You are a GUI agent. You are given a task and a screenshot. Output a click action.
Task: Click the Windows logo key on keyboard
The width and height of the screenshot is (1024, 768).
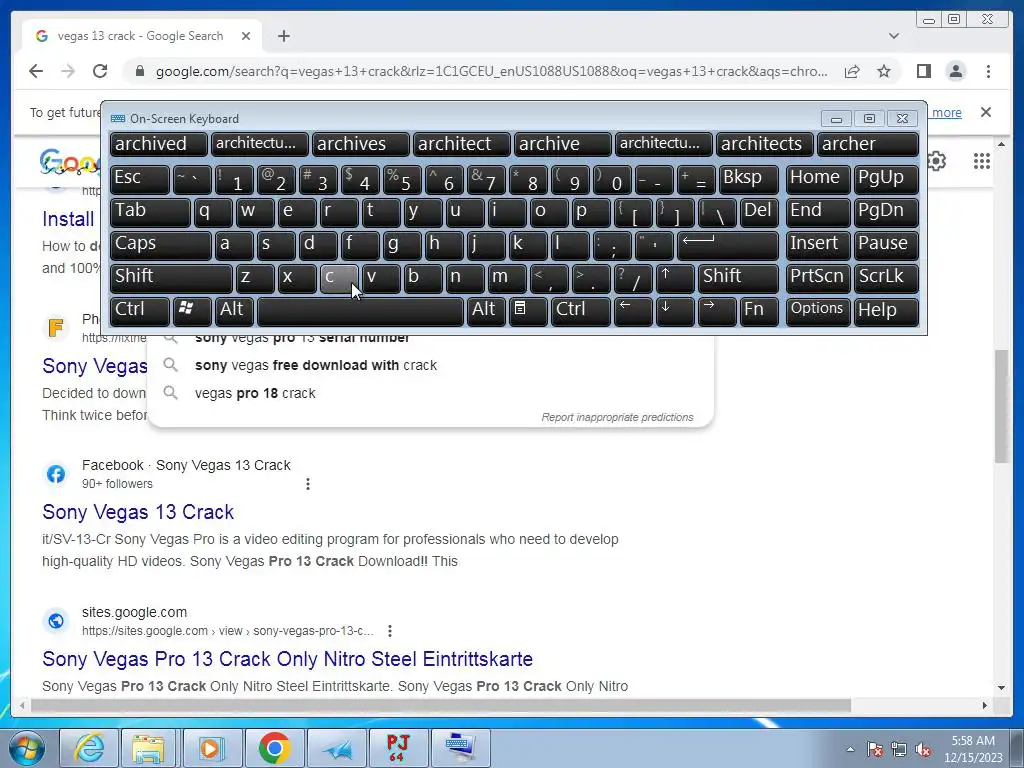pos(192,310)
